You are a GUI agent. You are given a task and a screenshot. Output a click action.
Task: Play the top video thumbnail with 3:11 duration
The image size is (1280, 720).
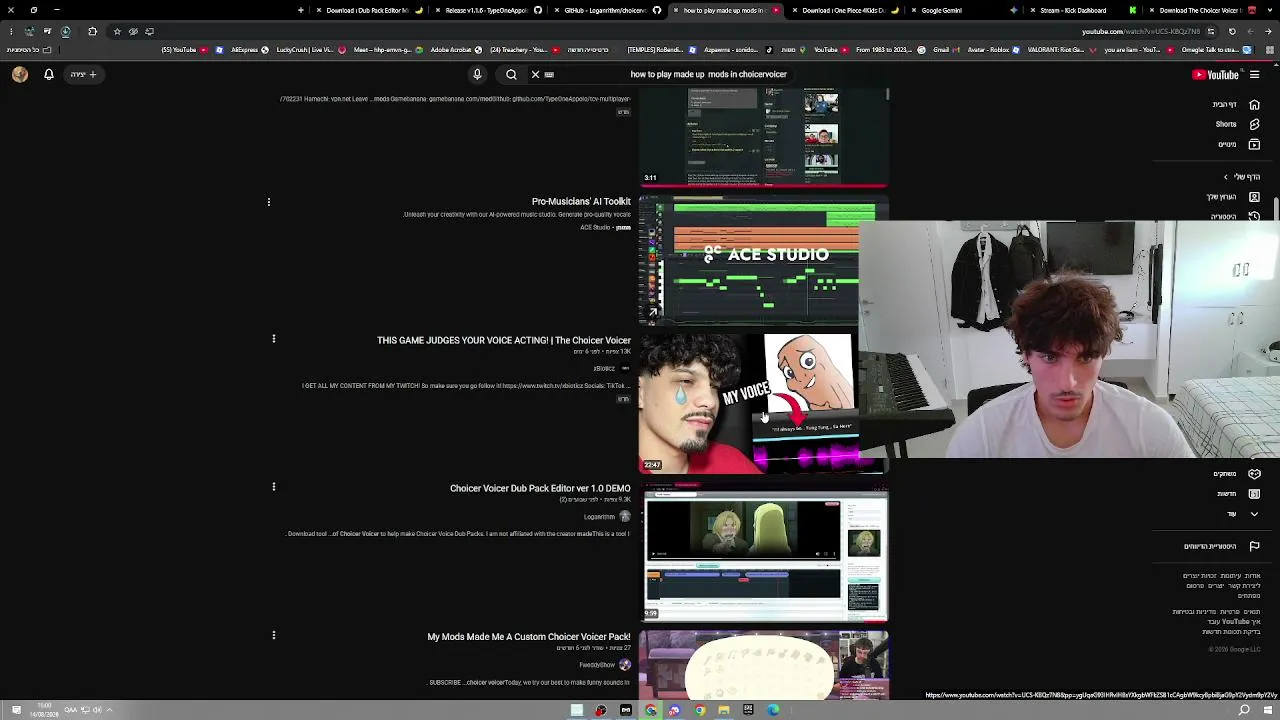[x=764, y=137]
